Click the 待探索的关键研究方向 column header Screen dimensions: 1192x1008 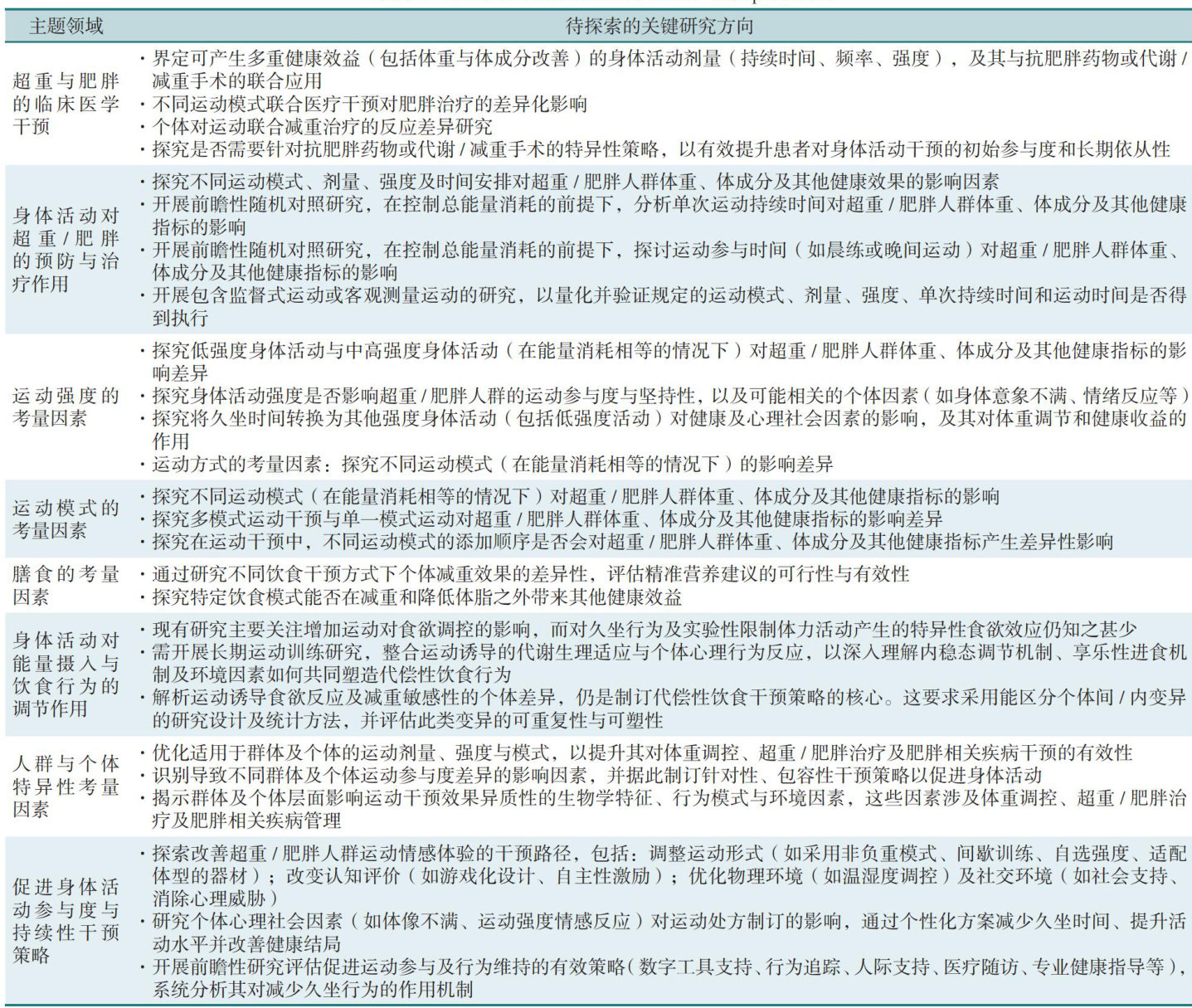click(x=659, y=27)
